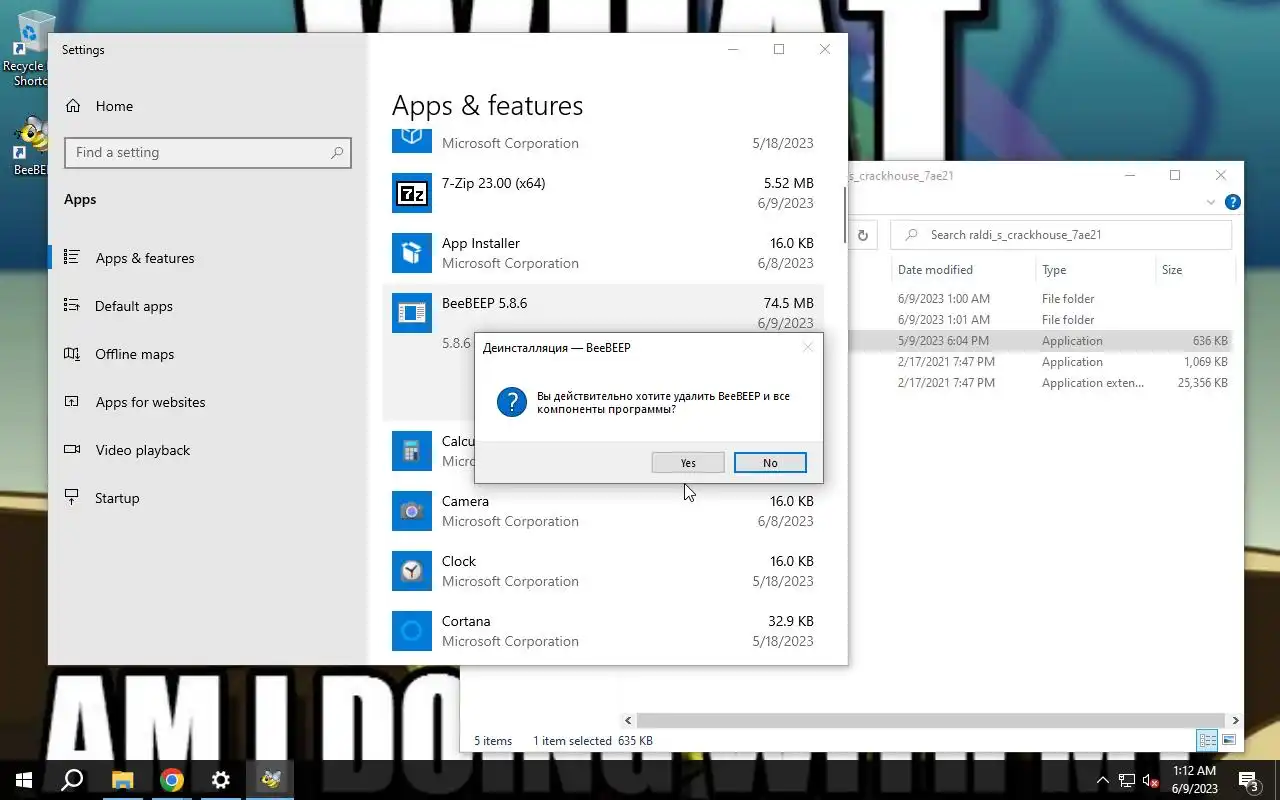Click the blue question mark dialog icon
Viewport: 1280px width, 800px height.
click(x=512, y=402)
